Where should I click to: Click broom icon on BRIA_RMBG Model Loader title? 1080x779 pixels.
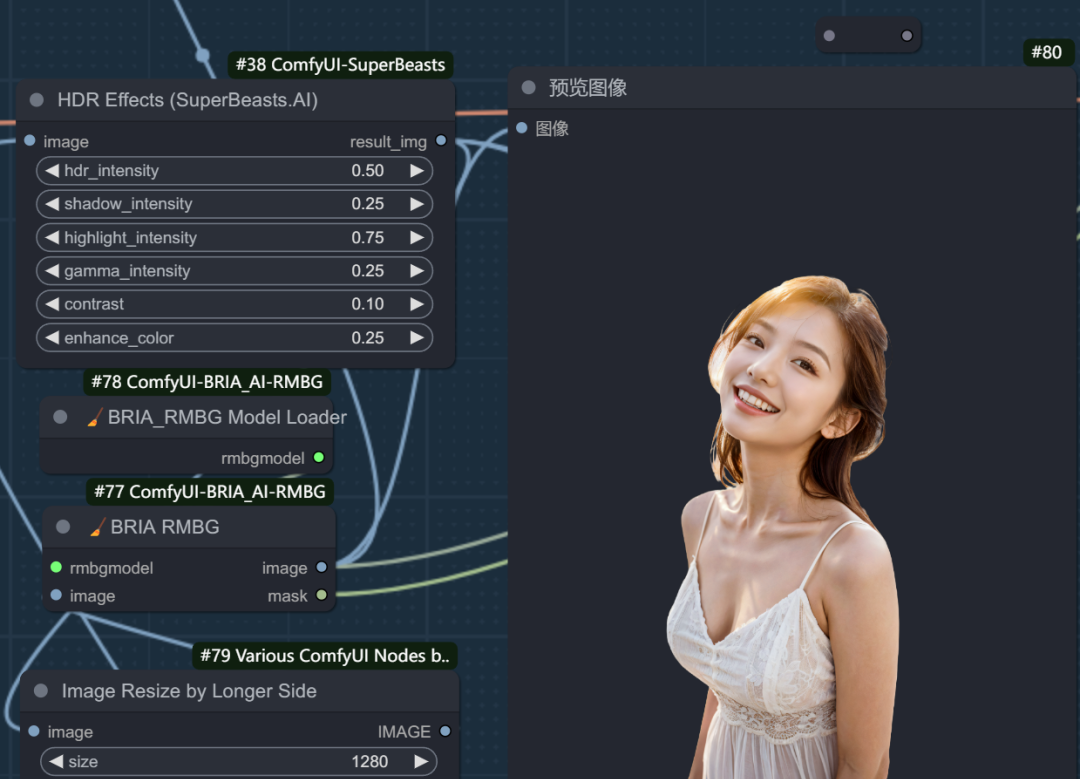coord(96,417)
